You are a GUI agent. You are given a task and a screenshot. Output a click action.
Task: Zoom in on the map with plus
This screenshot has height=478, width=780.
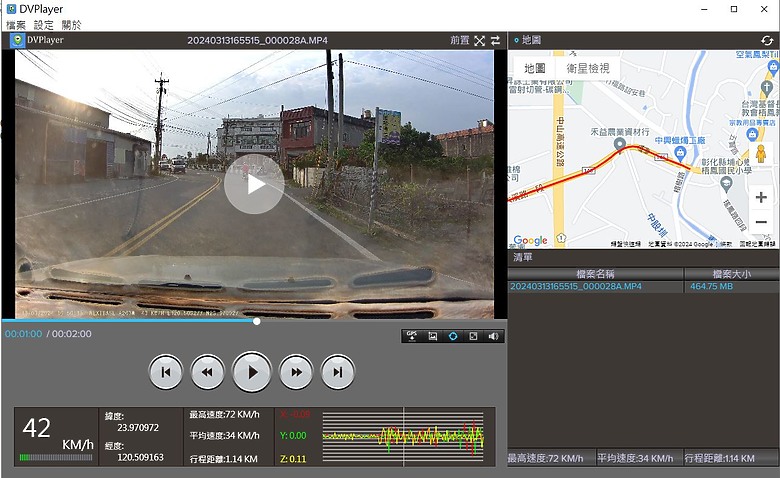(761, 197)
